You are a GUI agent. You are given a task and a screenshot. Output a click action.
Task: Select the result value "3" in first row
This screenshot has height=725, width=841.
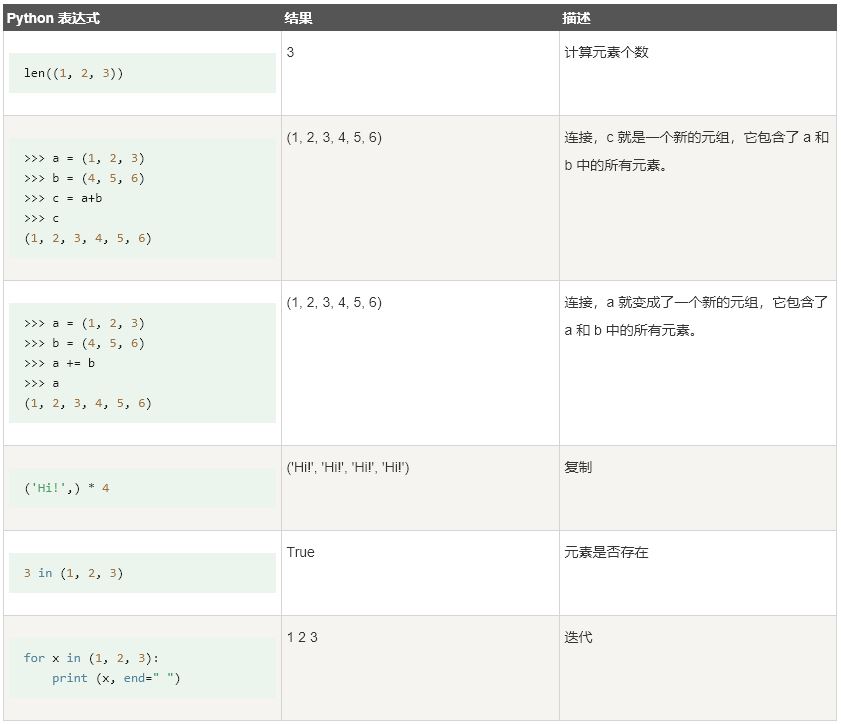[x=290, y=52]
